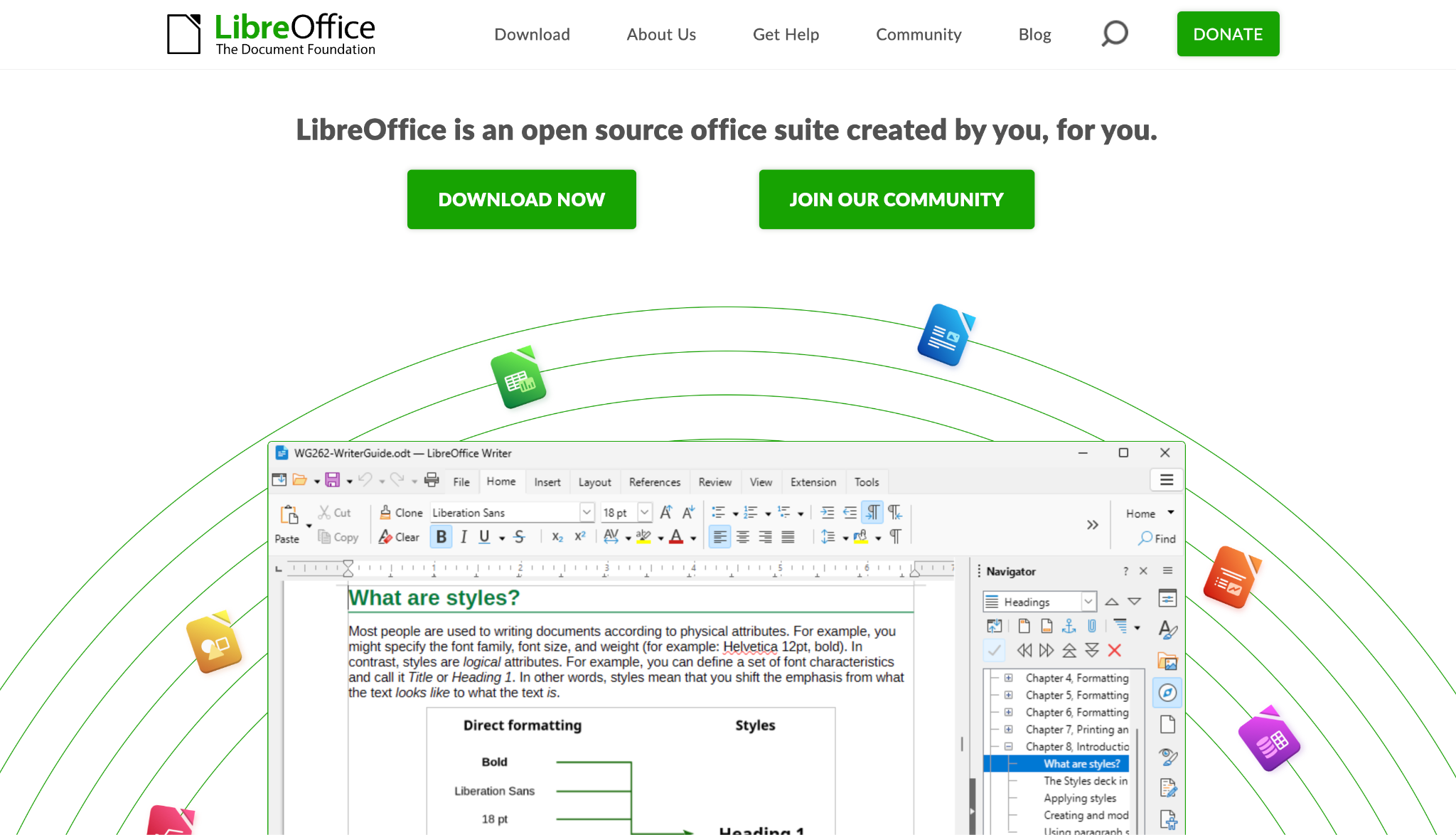The width and height of the screenshot is (1456, 835).
Task: Click the LibreOffice logo in the header
Action: tap(271, 34)
